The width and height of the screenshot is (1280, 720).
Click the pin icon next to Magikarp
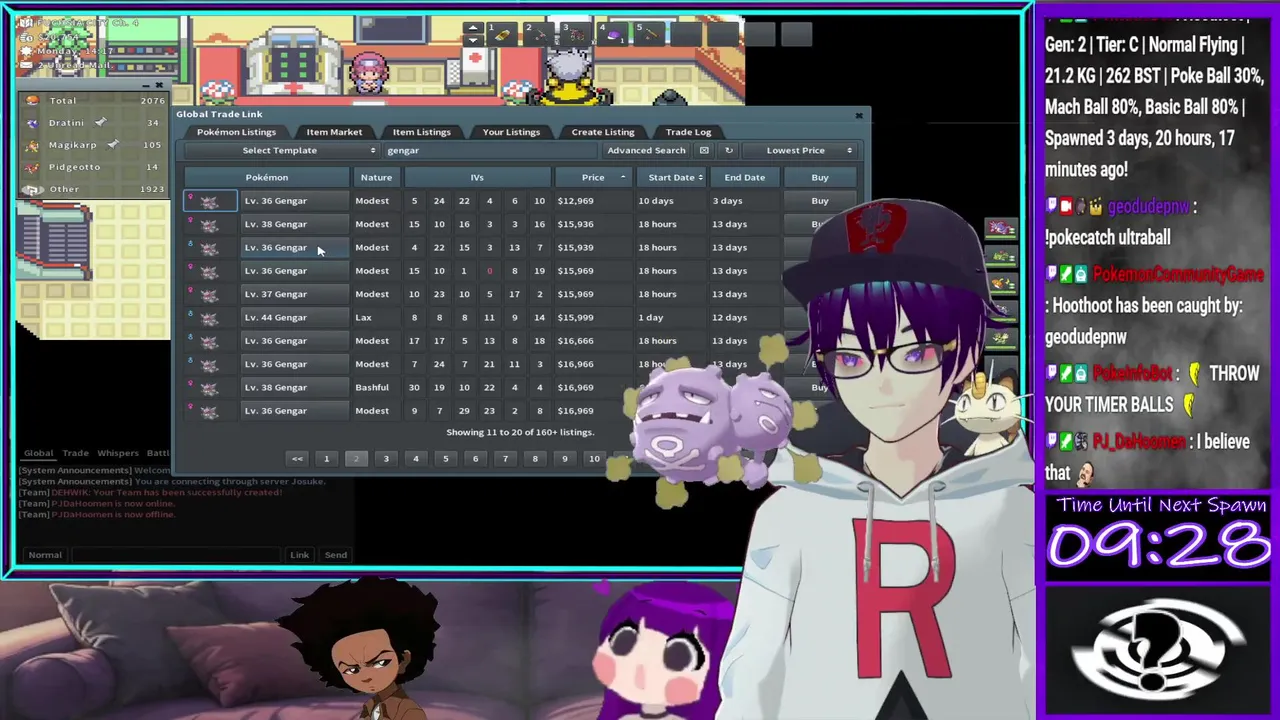click(113, 144)
